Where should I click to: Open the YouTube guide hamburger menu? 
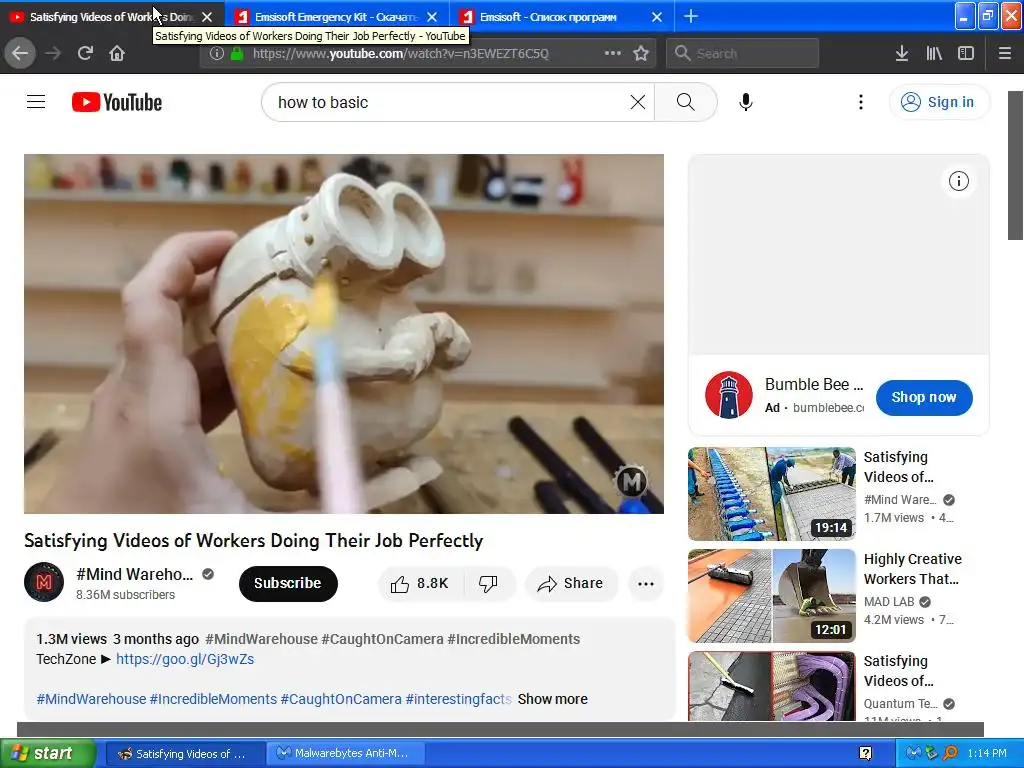[36, 102]
